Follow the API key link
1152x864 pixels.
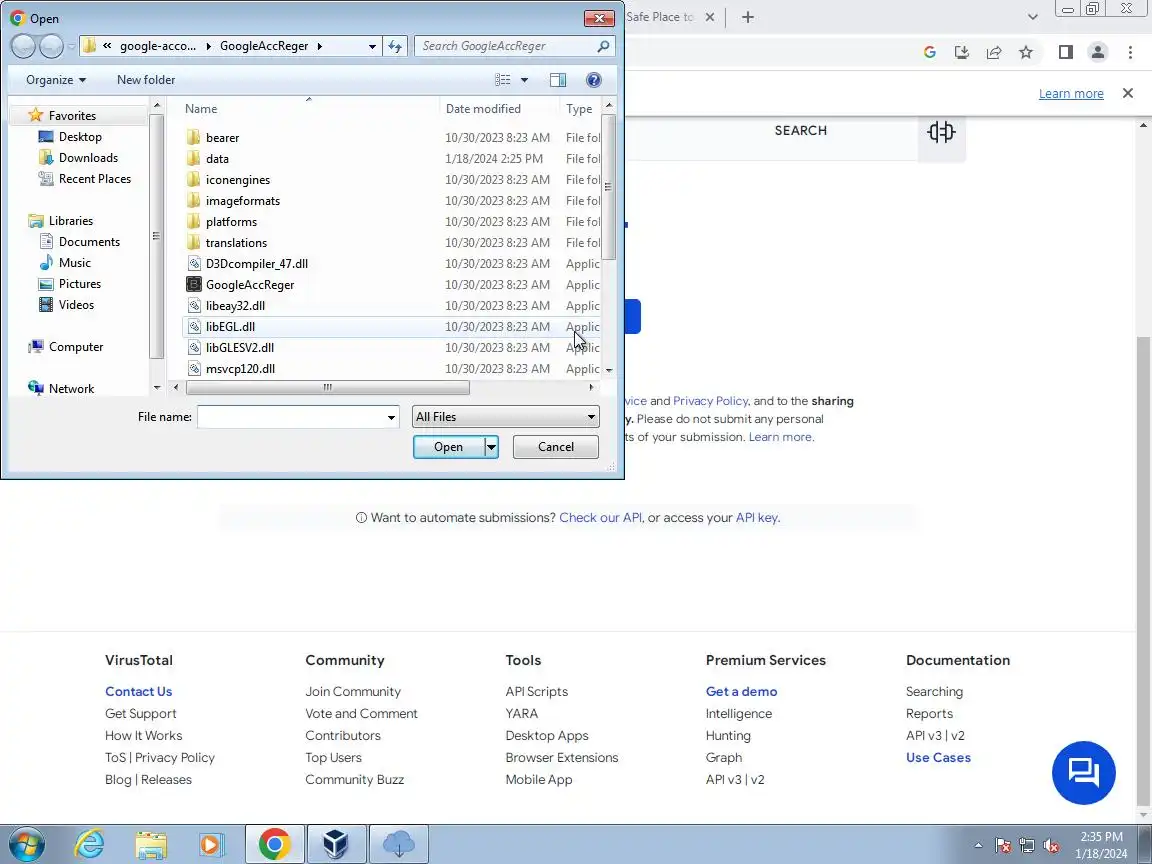click(x=756, y=517)
